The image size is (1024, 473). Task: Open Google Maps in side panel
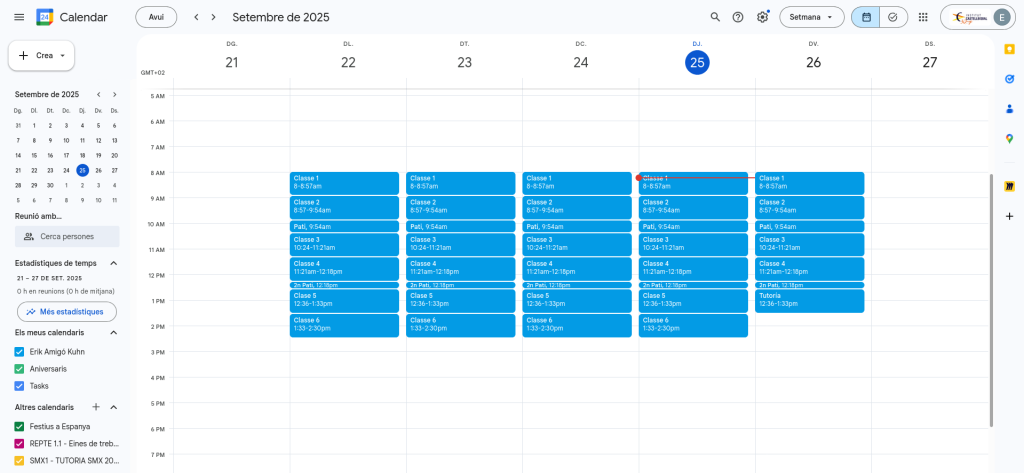click(x=1009, y=139)
